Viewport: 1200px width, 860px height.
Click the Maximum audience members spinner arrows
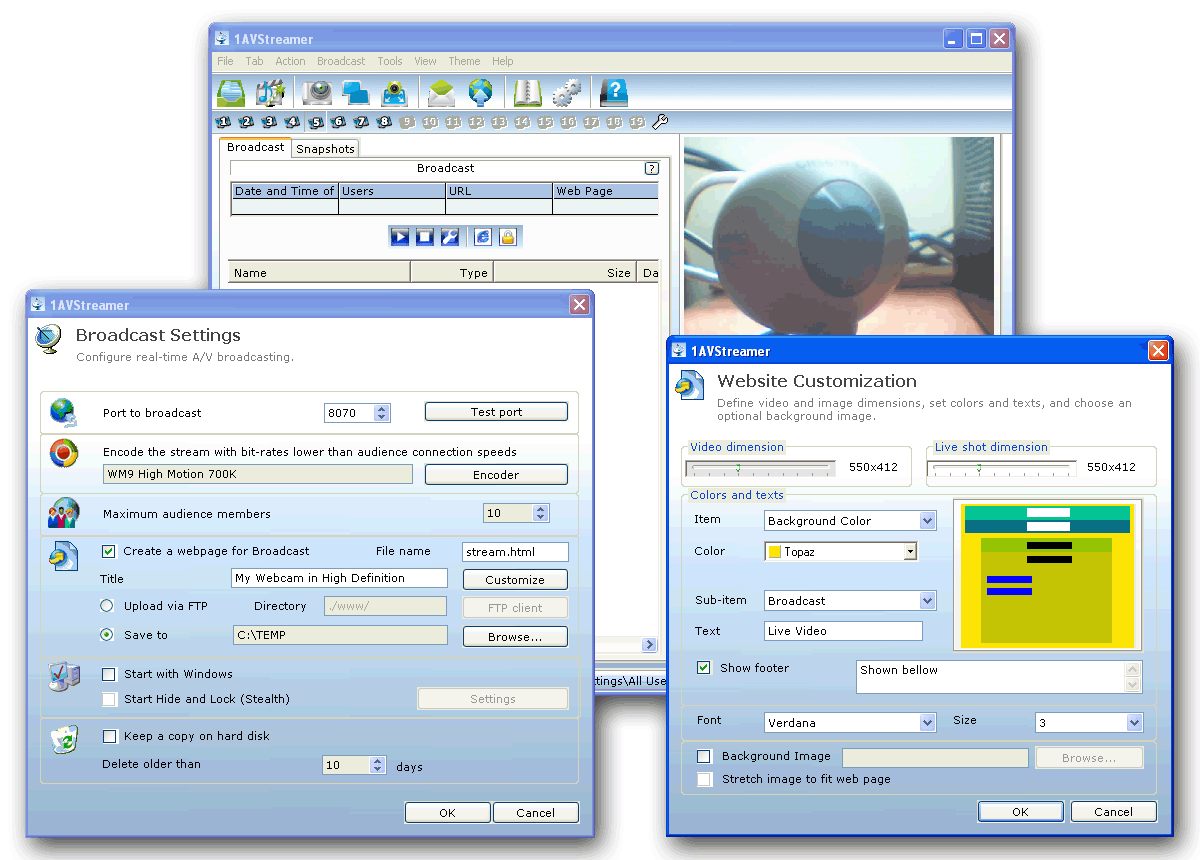click(x=541, y=513)
